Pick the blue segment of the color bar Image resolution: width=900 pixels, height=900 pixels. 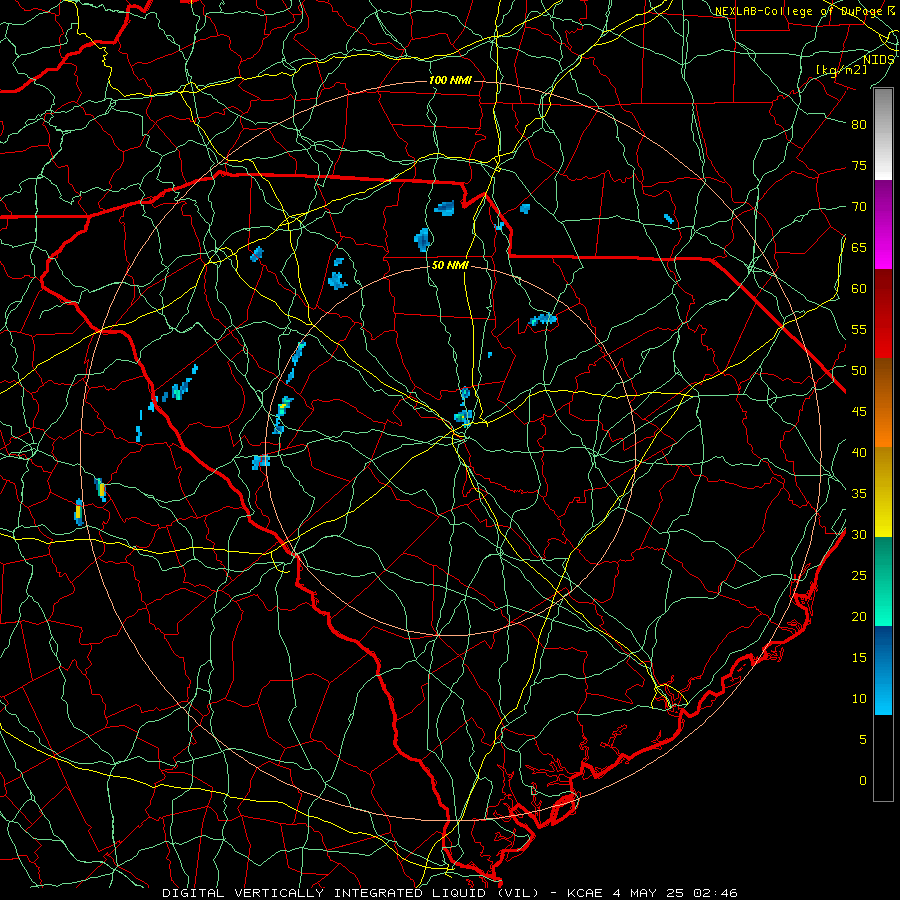click(883, 670)
